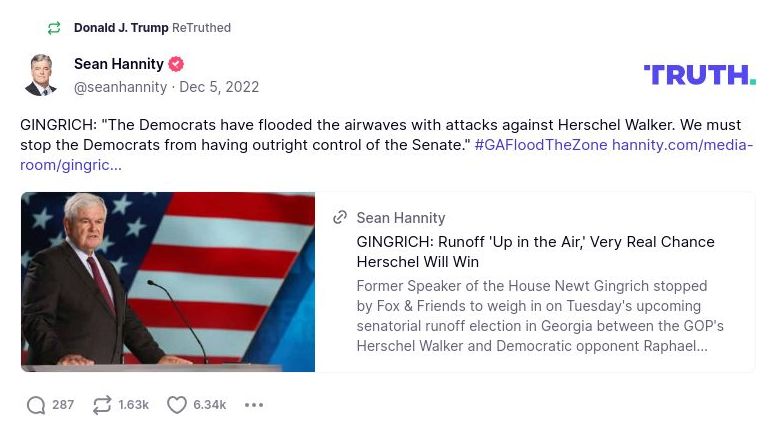Open the @seanhannity handle

point(120,87)
